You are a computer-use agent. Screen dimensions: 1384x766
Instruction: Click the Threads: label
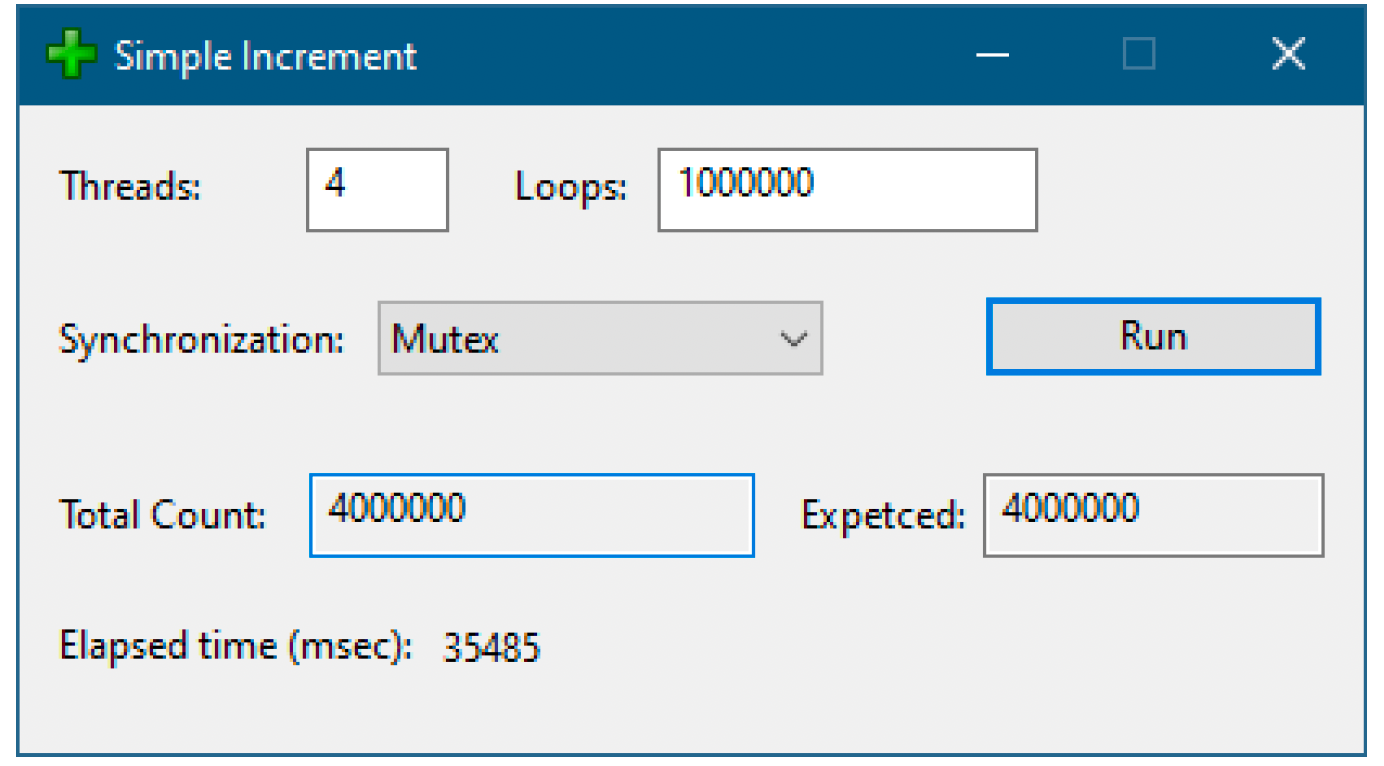(131, 187)
